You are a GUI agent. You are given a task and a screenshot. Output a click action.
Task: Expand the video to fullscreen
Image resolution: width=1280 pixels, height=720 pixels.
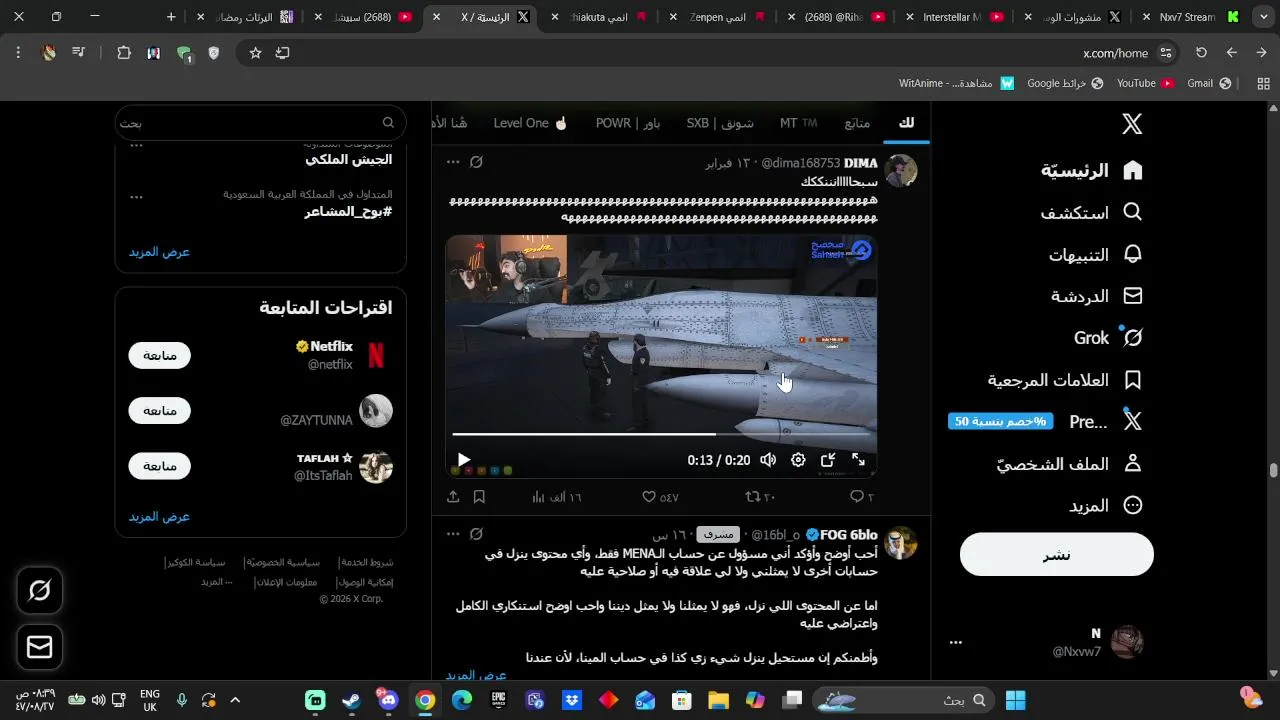[x=858, y=460]
